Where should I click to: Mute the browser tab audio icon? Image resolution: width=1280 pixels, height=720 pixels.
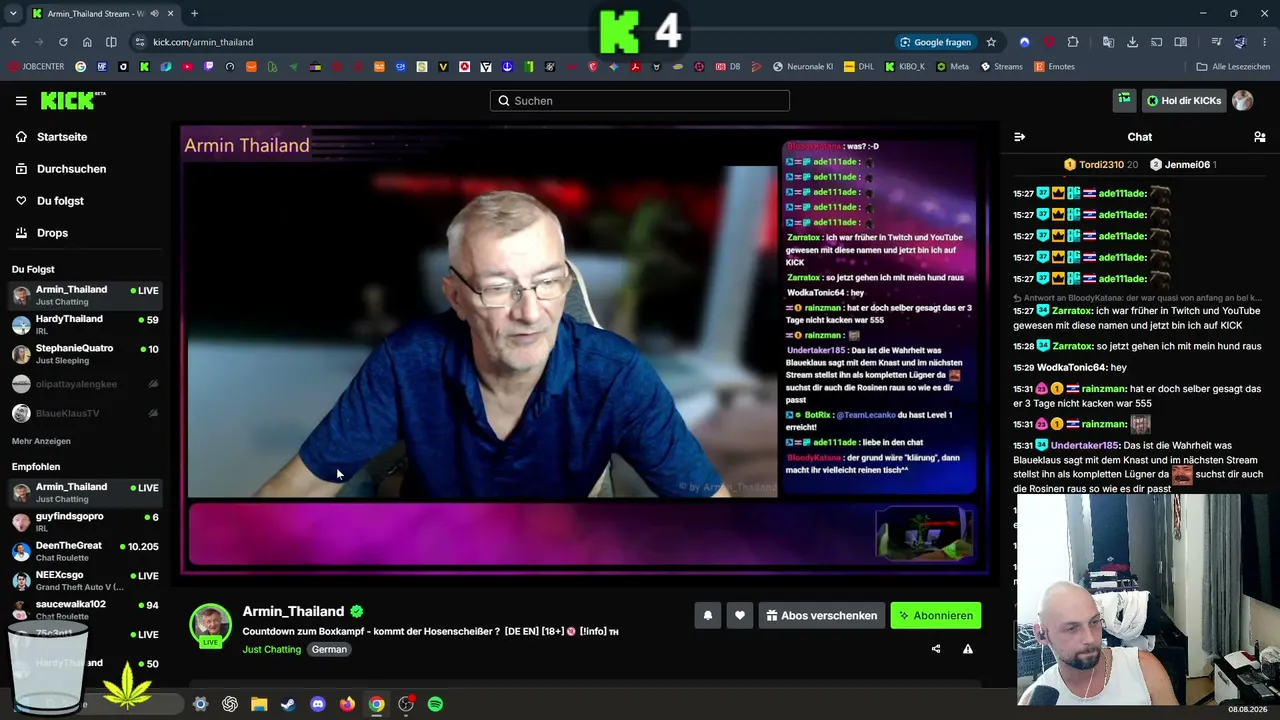click(x=154, y=14)
